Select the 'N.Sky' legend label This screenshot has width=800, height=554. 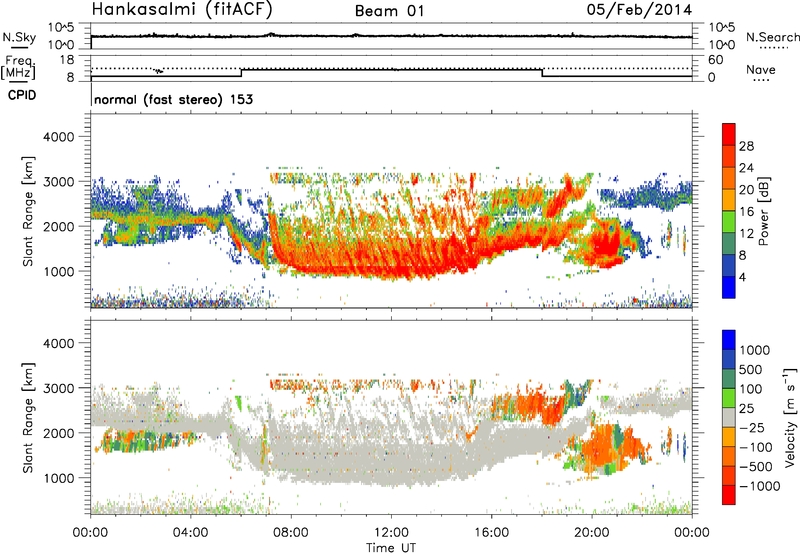19,37
